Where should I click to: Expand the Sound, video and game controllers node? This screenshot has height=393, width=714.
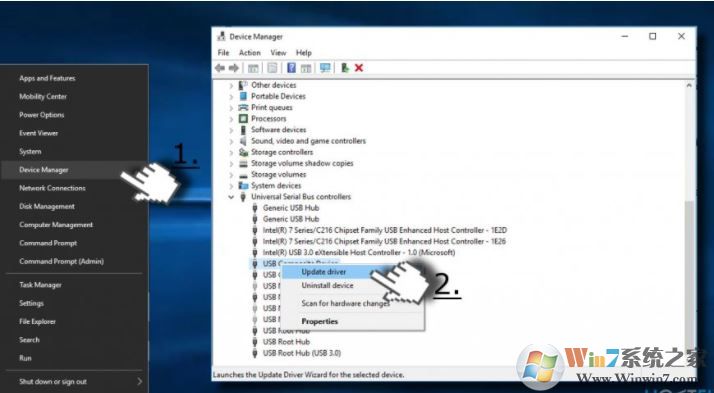coord(231,141)
